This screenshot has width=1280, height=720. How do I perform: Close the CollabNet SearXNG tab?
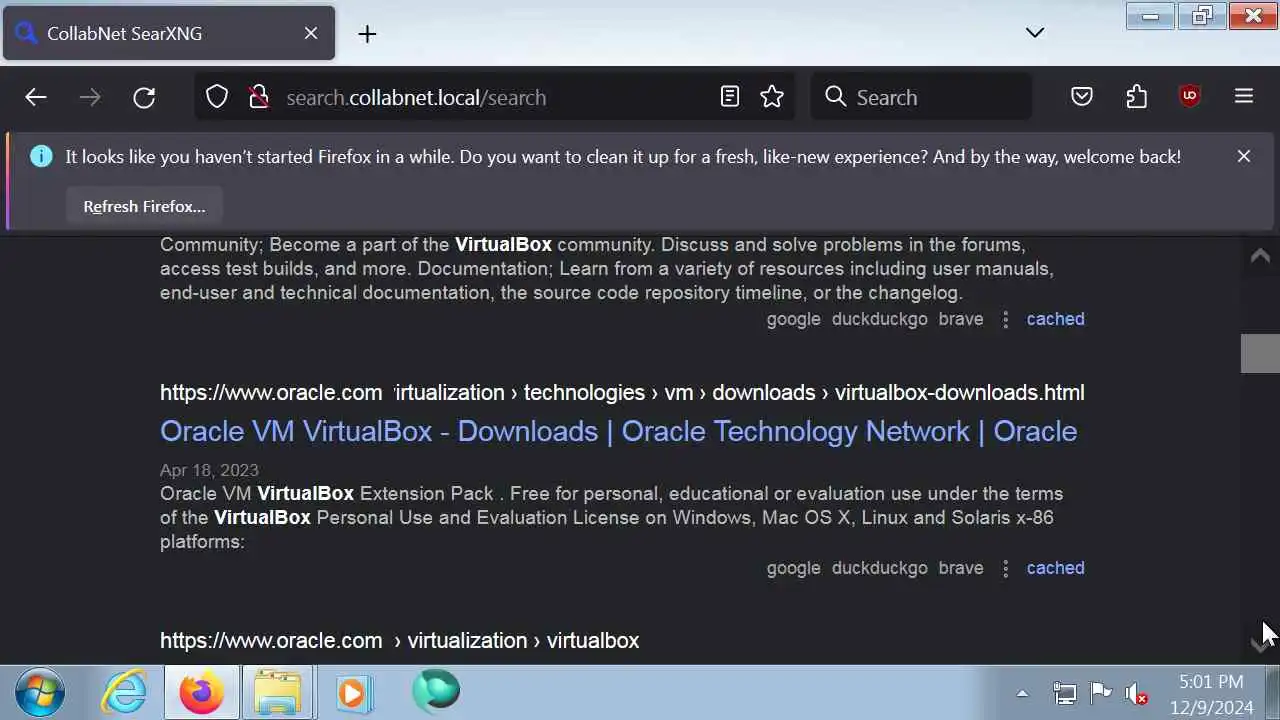(311, 33)
